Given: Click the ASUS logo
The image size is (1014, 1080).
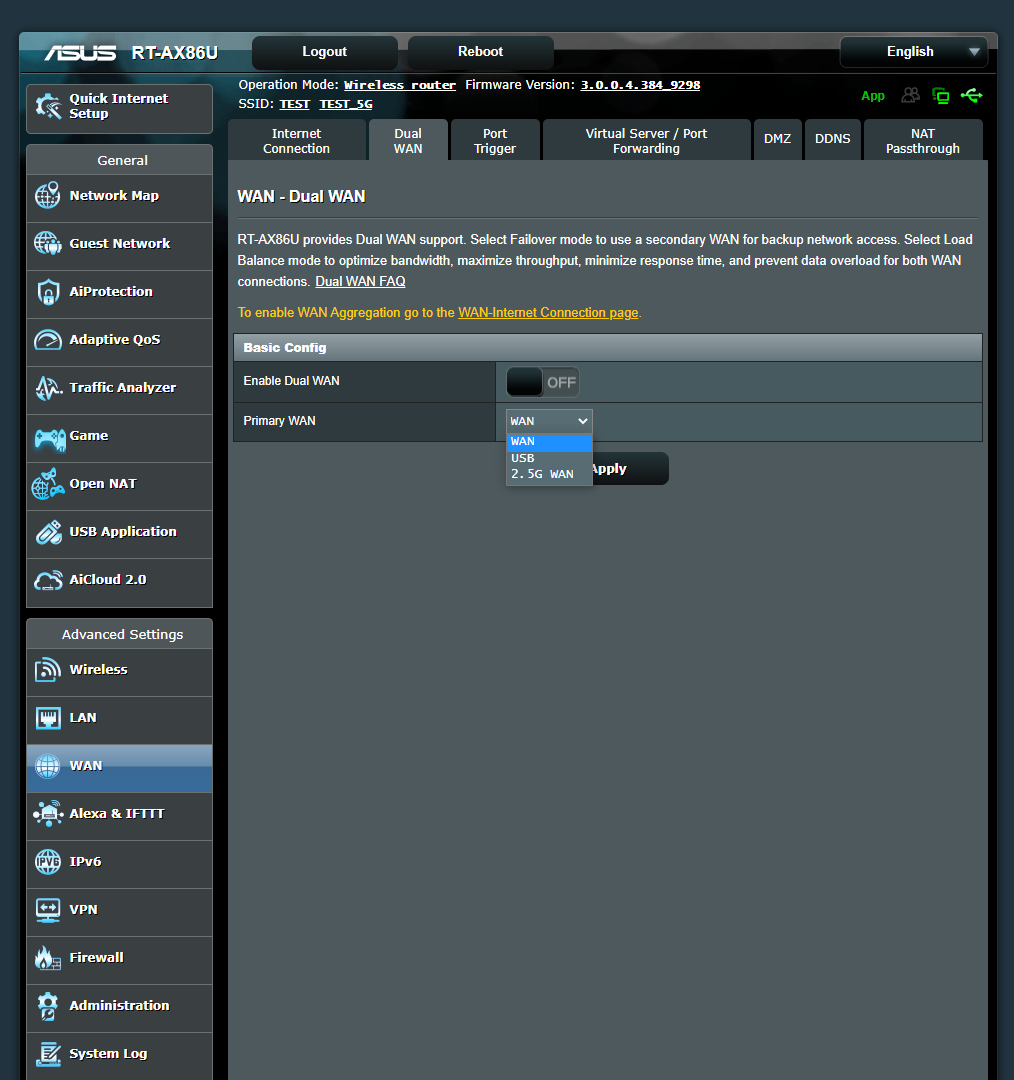Looking at the screenshot, I should click(x=80, y=53).
